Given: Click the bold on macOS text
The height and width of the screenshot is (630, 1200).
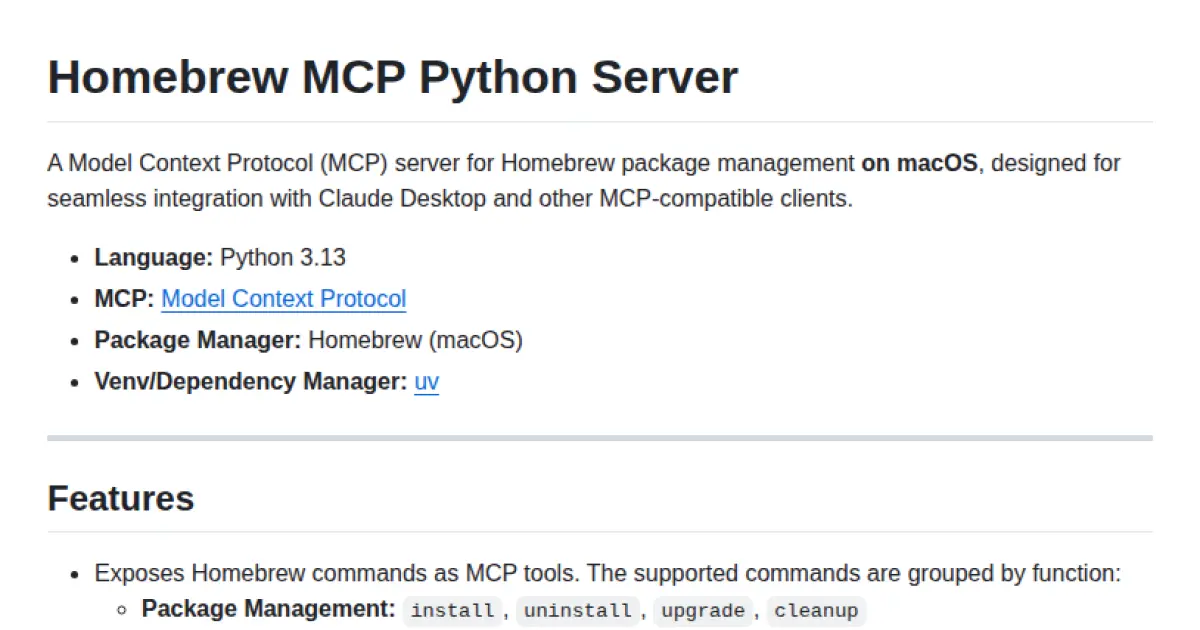Looking at the screenshot, I should (919, 163).
